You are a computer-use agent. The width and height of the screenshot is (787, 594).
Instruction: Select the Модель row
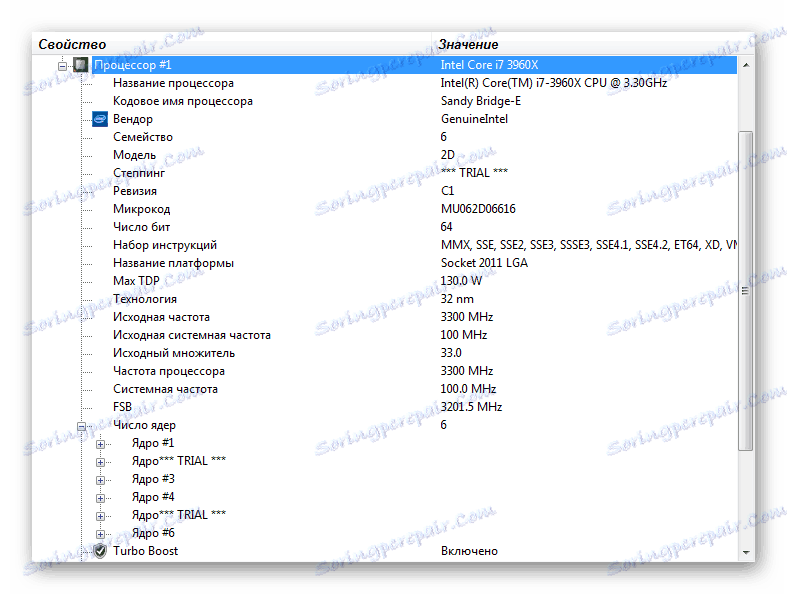pos(414,155)
